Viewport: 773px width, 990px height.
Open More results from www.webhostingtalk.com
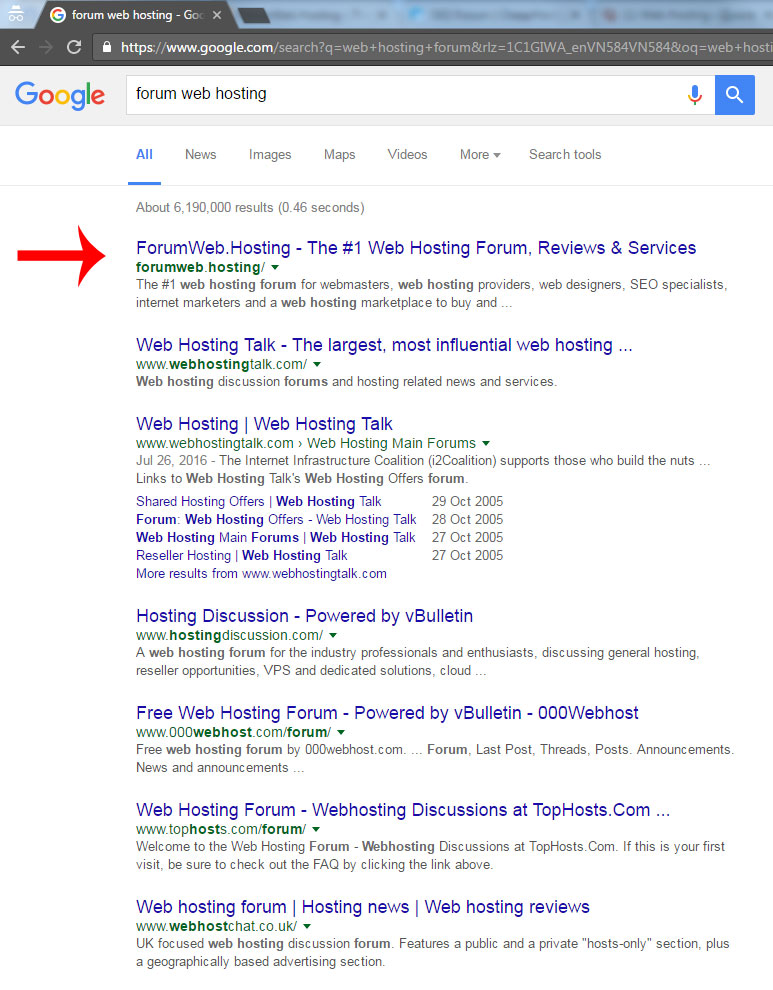(x=261, y=573)
